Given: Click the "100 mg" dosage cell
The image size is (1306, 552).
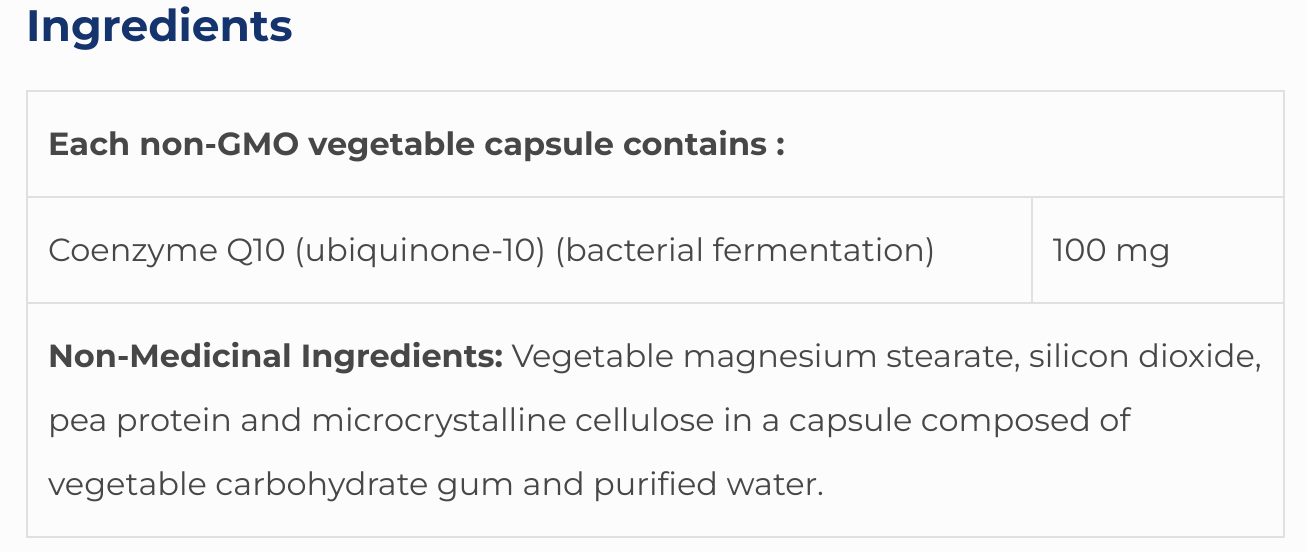Looking at the screenshot, I should (1110, 250).
